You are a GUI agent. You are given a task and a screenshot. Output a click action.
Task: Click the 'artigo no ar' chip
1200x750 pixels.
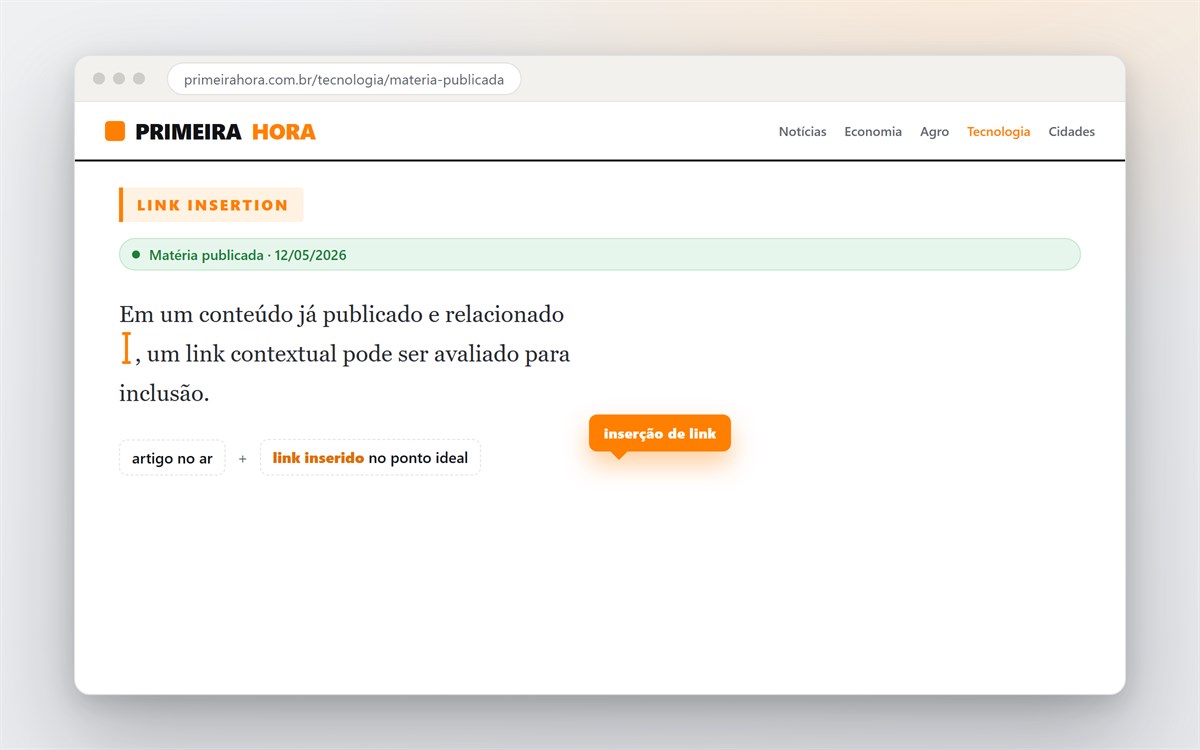(x=172, y=458)
